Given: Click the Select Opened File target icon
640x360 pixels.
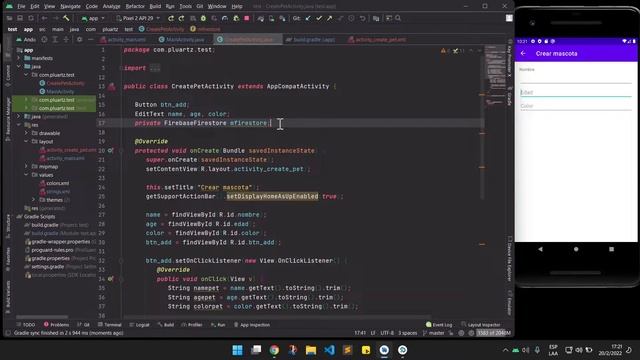Looking at the screenshot, I should 44,40.
